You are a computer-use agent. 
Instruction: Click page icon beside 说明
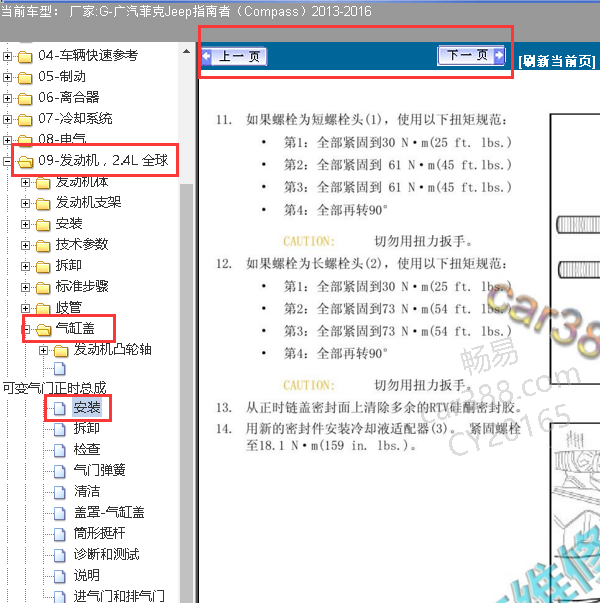point(60,576)
